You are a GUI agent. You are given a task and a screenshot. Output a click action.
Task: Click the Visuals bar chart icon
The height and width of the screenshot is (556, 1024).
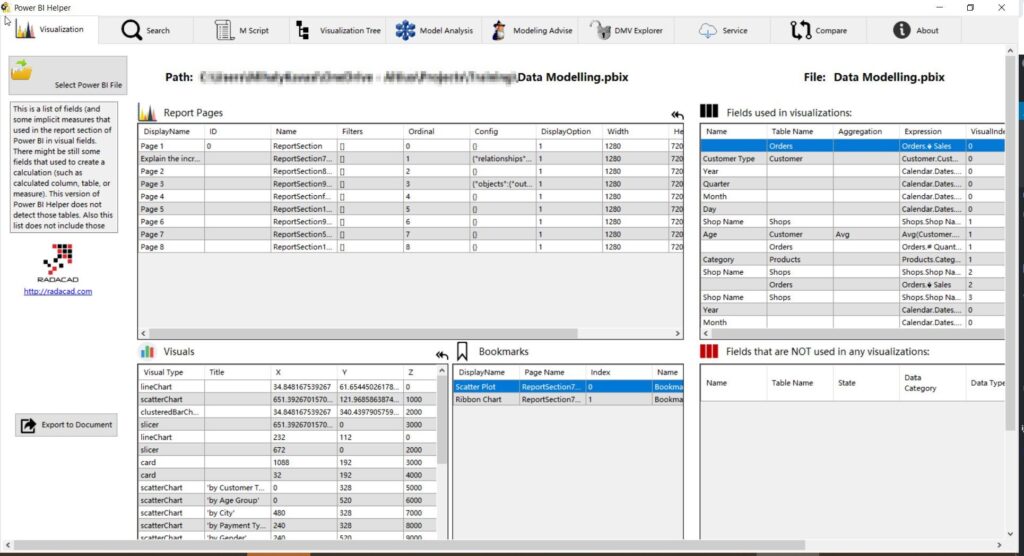tap(148, 352)
